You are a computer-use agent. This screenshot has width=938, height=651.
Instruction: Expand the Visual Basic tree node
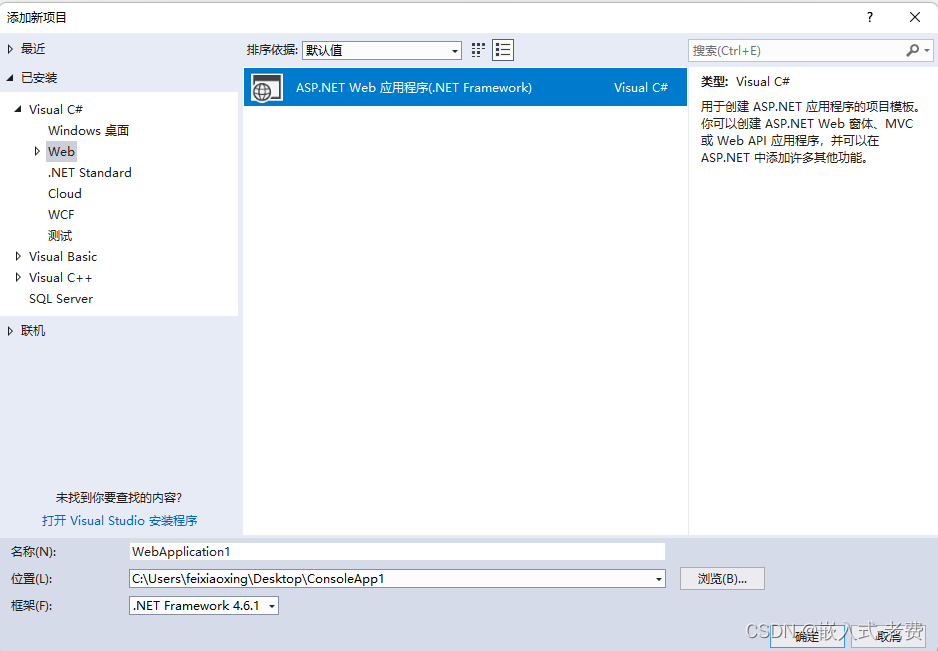tap(17, 256)
